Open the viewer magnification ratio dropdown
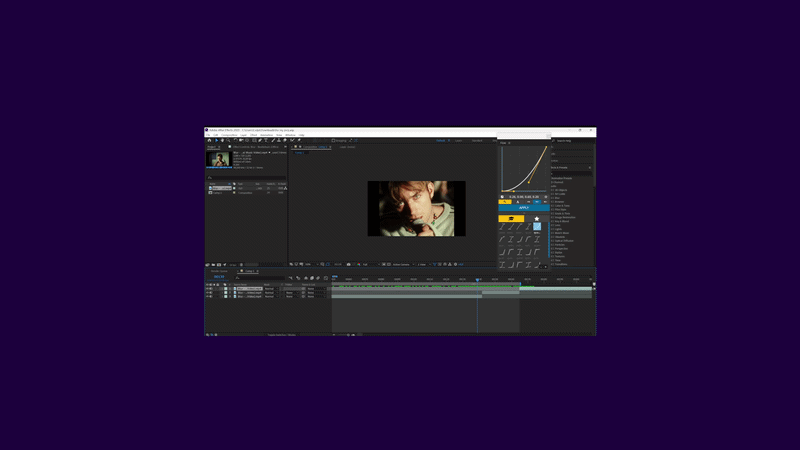This screenshot has width=800, height=450. 311,264
